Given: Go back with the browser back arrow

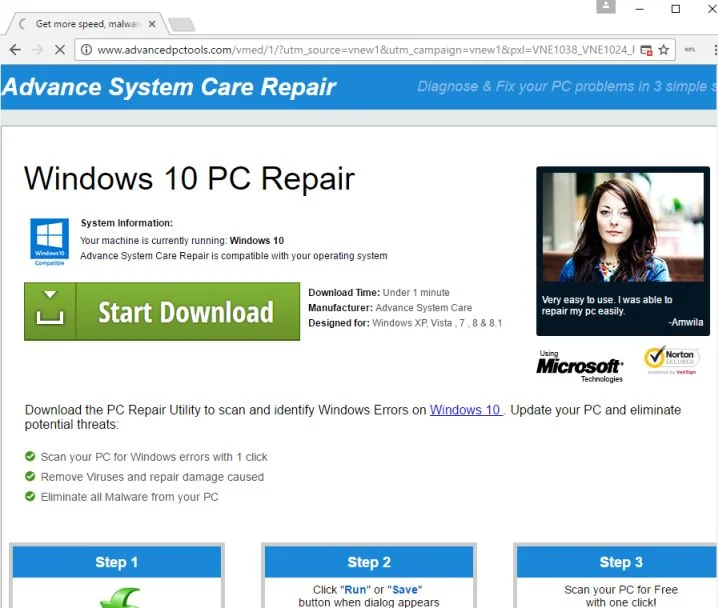Looking at the screenshot, I should click(15, 49).
